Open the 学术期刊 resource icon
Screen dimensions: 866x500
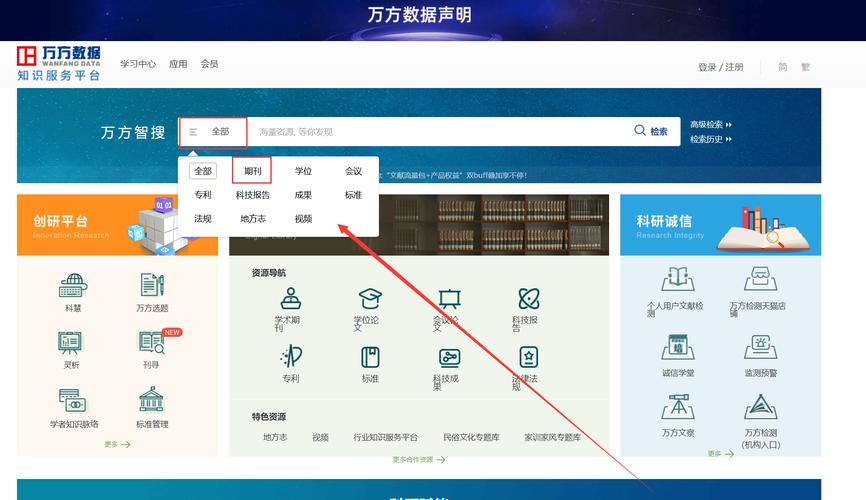291,299
